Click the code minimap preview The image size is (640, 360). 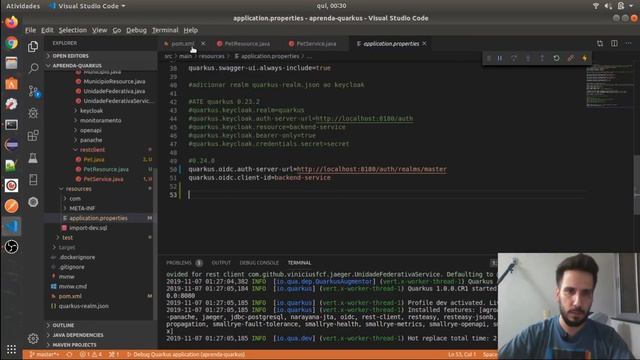[x=608, y=87]
